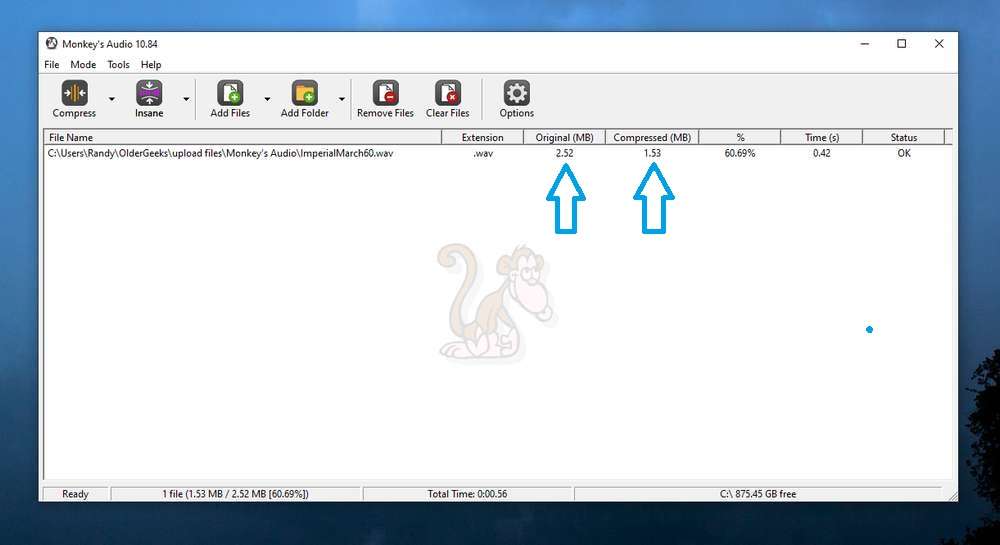Sort by the % column header
The image size is (1000, 545).
coord(740,137)
